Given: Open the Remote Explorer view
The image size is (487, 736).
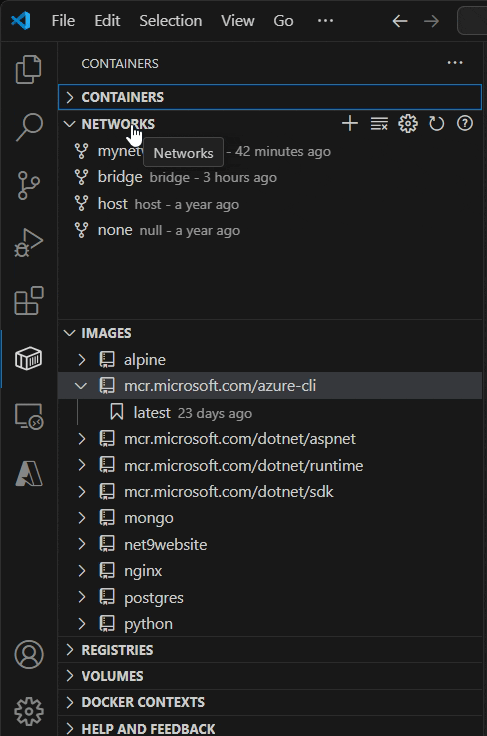Looking at the screenshot, I should 29,416.
